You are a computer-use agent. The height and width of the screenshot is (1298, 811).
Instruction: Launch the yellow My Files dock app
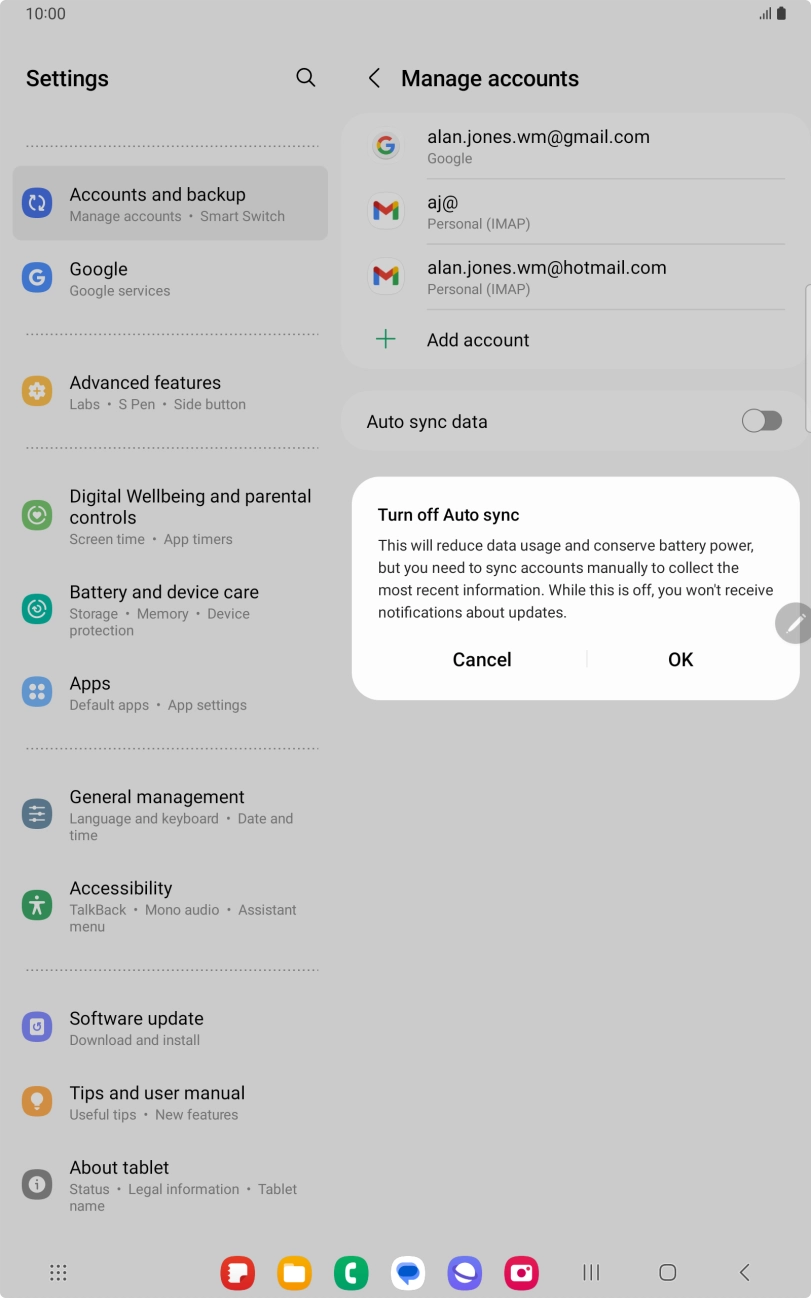pyautogui.click(x=294, y=1272)
